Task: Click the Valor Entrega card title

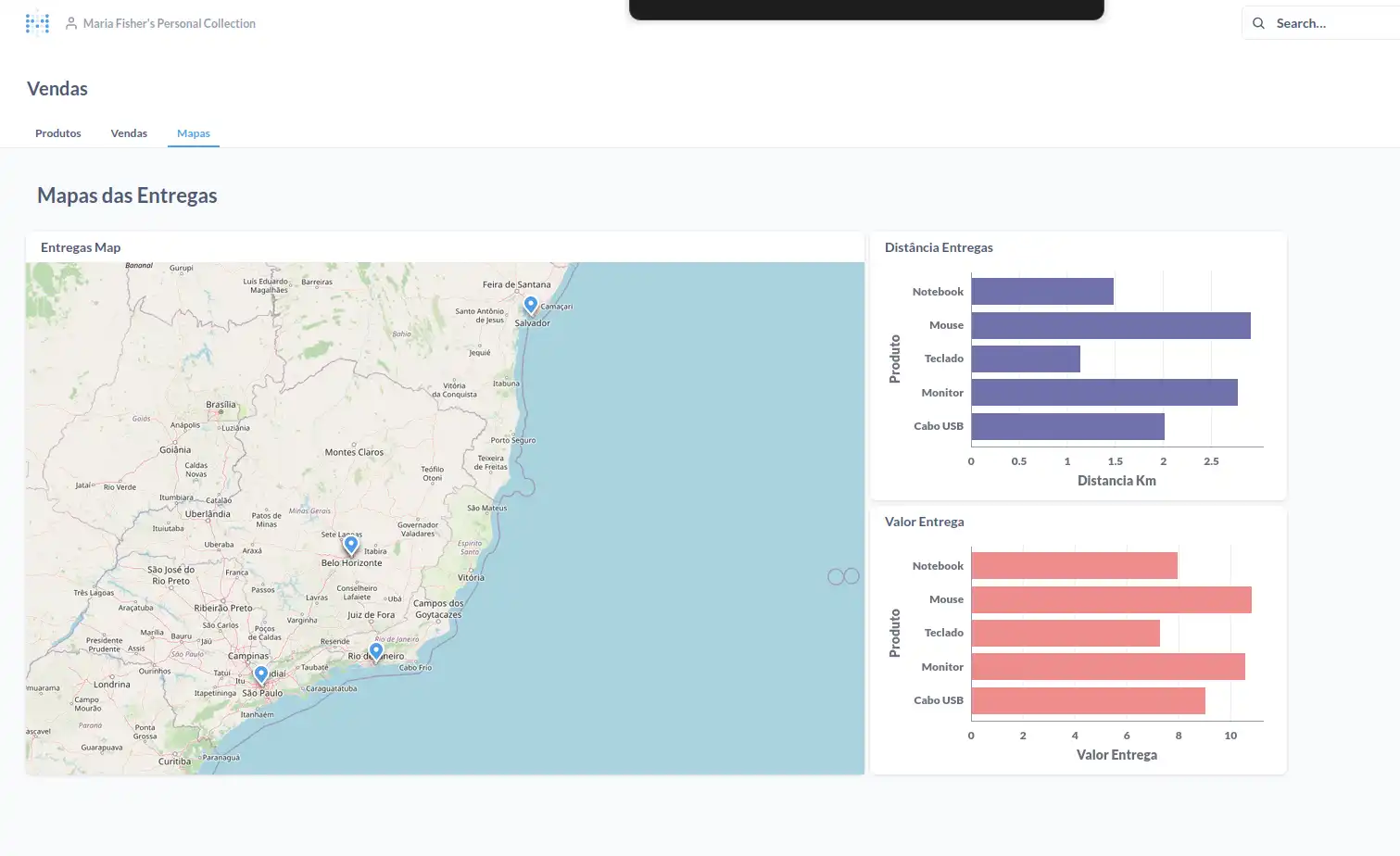Action: point(924,522)
